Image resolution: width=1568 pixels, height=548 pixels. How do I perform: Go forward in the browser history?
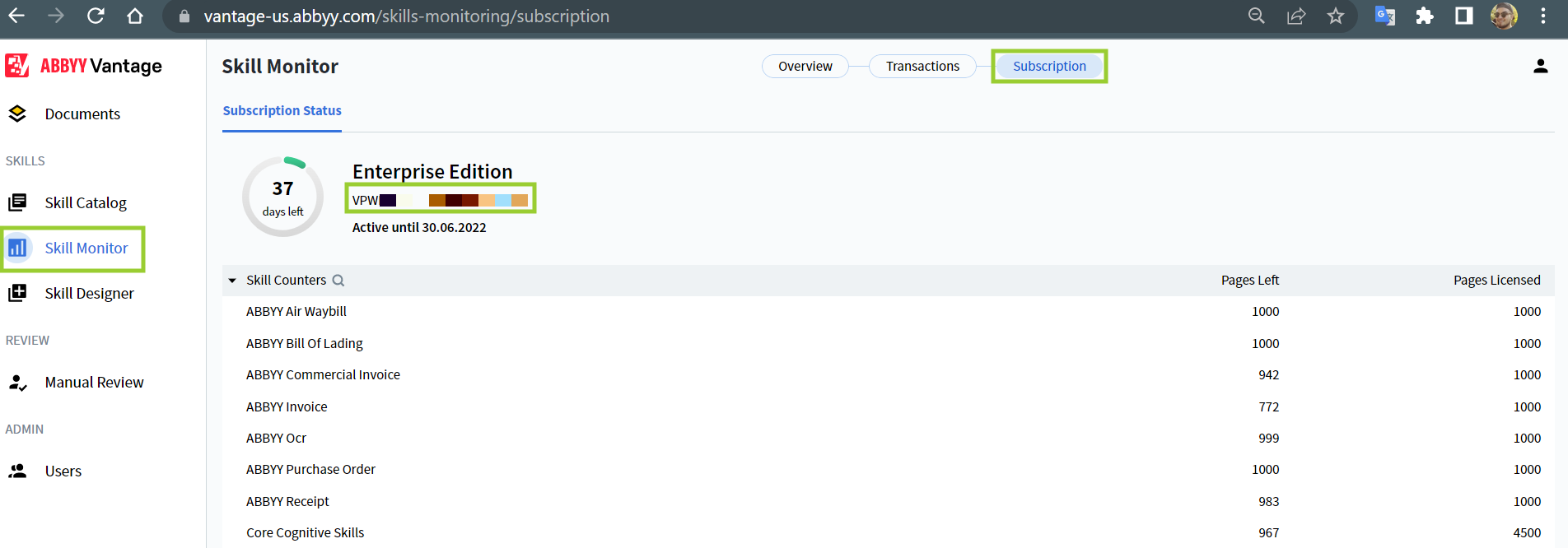coord(56,16)
